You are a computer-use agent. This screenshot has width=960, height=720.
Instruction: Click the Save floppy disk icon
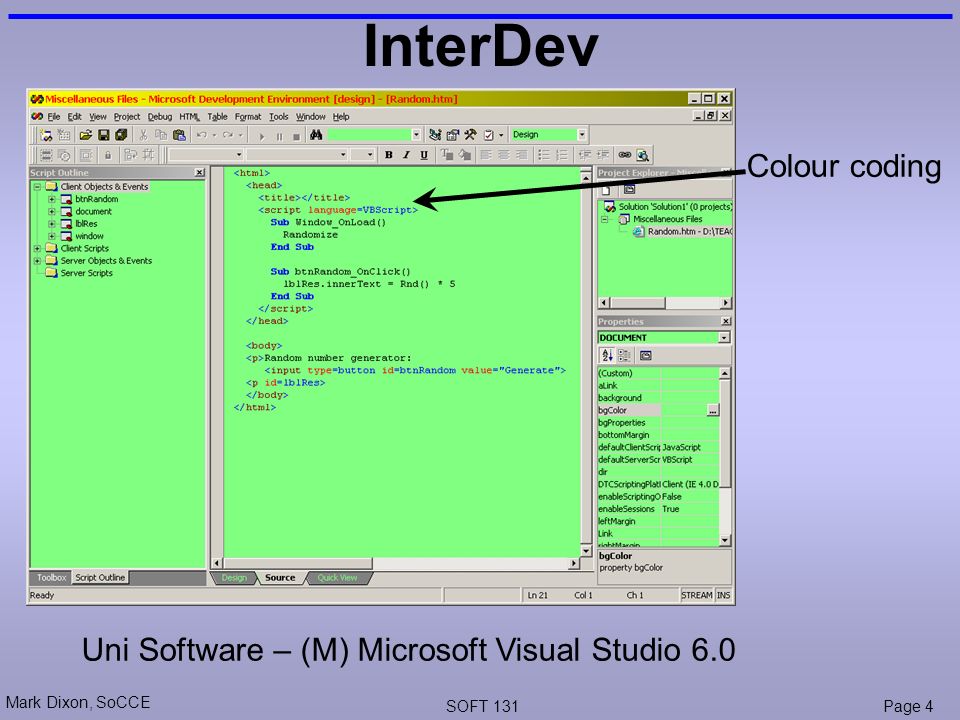click(x=103, y=135)
